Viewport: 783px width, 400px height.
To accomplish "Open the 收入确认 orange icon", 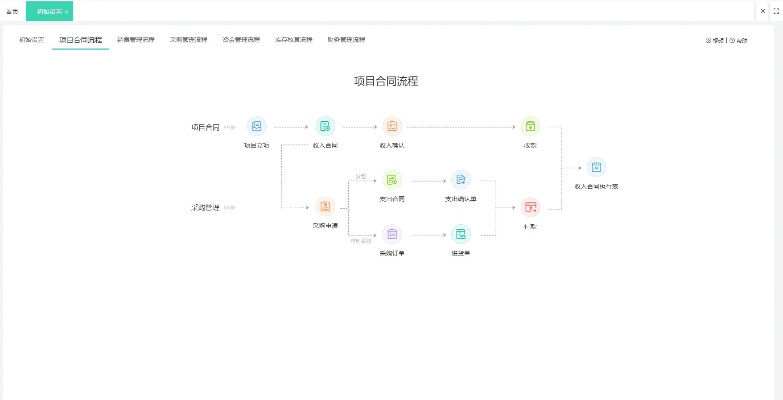I will click(x=392, y=126).
